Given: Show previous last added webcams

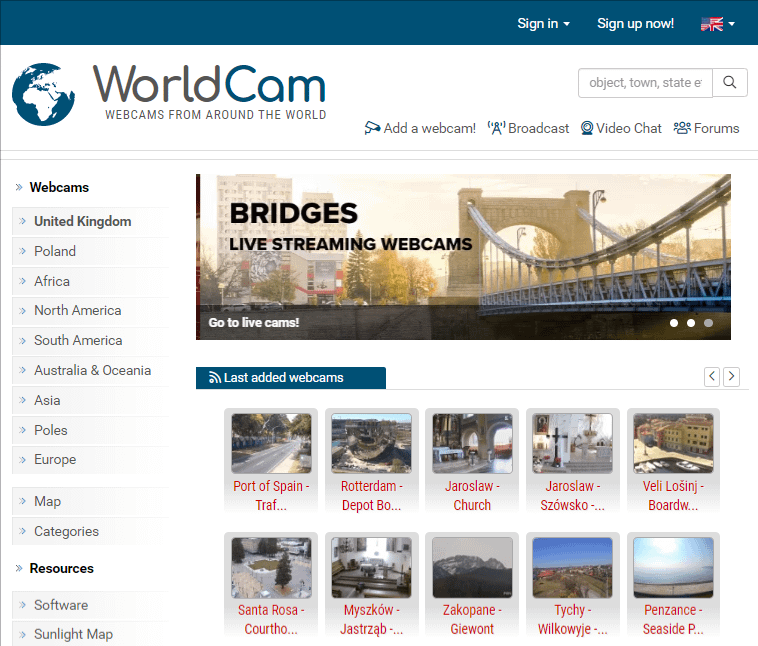Looking at the screenshot, I should click(x=712, y=377).
